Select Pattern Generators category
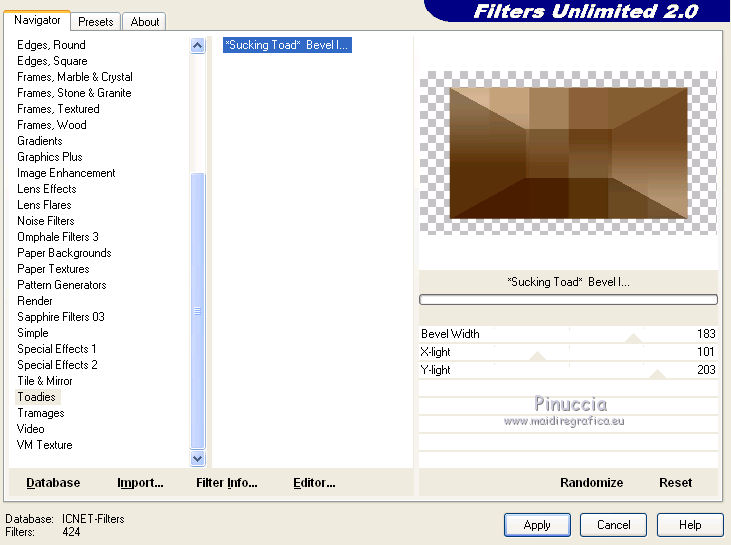The width and height of the screenshot is (731, 545). click(x=62, y=285)
